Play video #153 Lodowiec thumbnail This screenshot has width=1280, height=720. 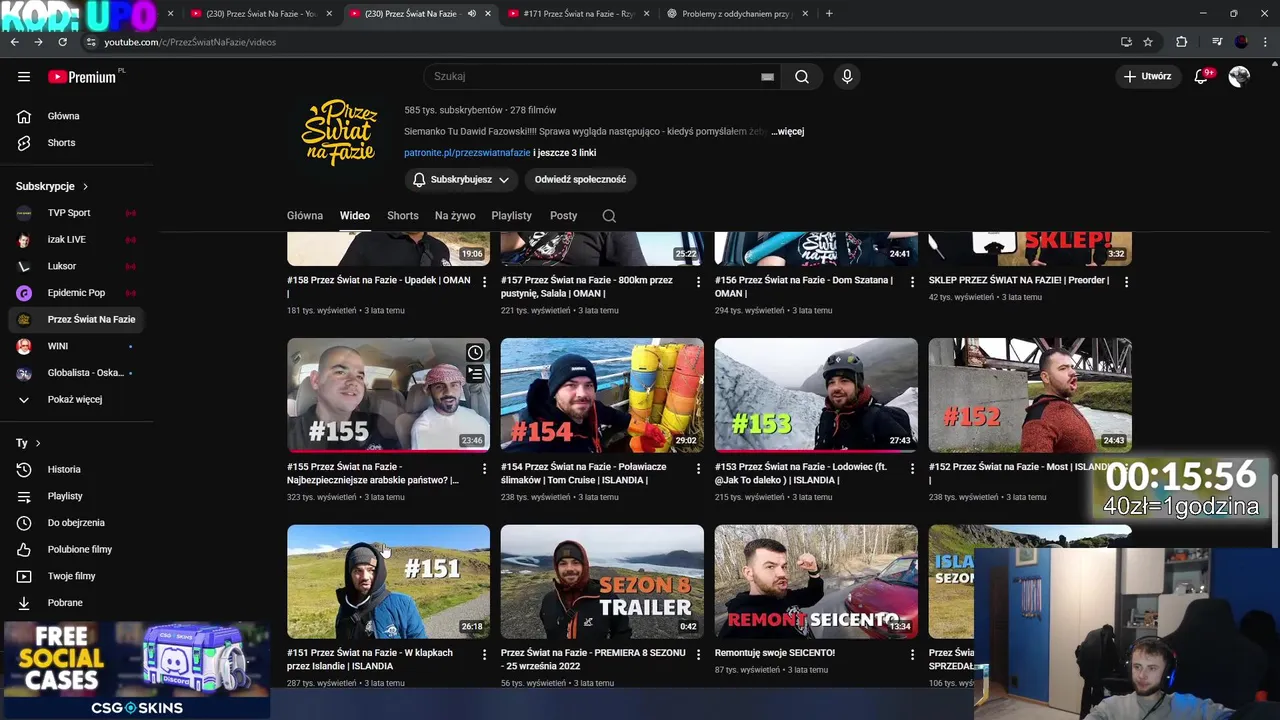(816, 395)
